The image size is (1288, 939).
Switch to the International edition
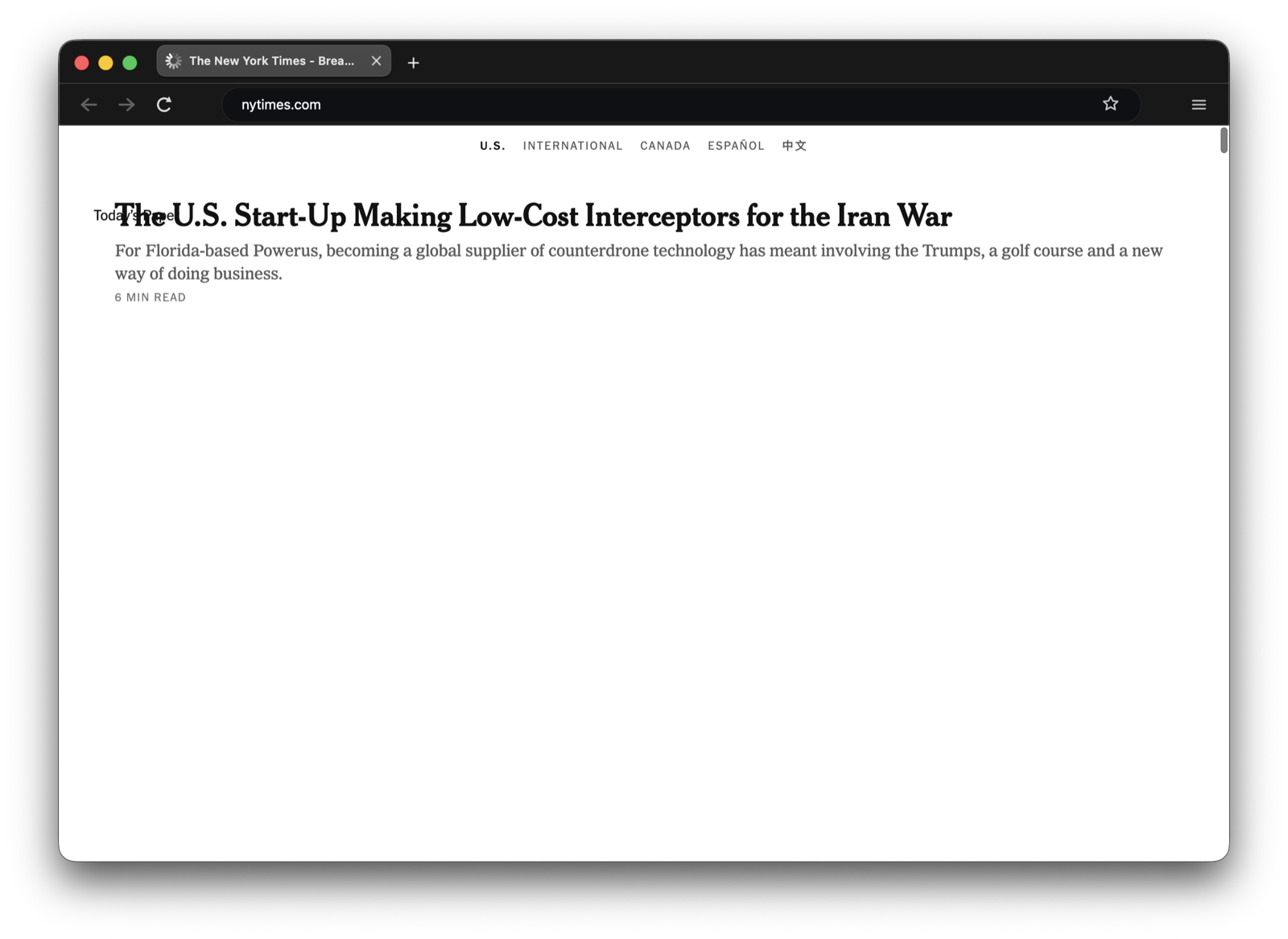click(572, 146)
